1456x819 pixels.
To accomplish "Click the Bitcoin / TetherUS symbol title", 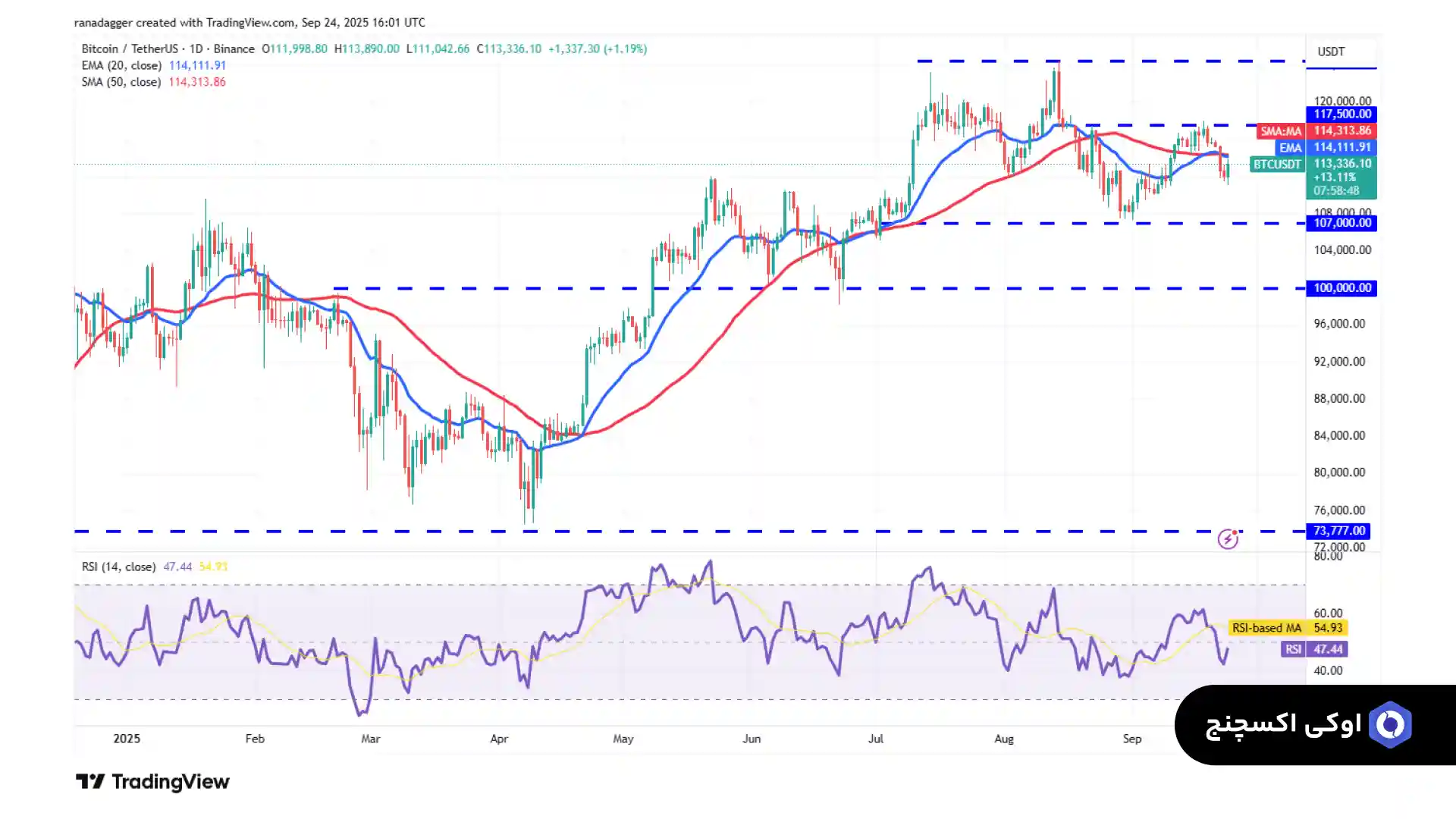I will (130, 49).
